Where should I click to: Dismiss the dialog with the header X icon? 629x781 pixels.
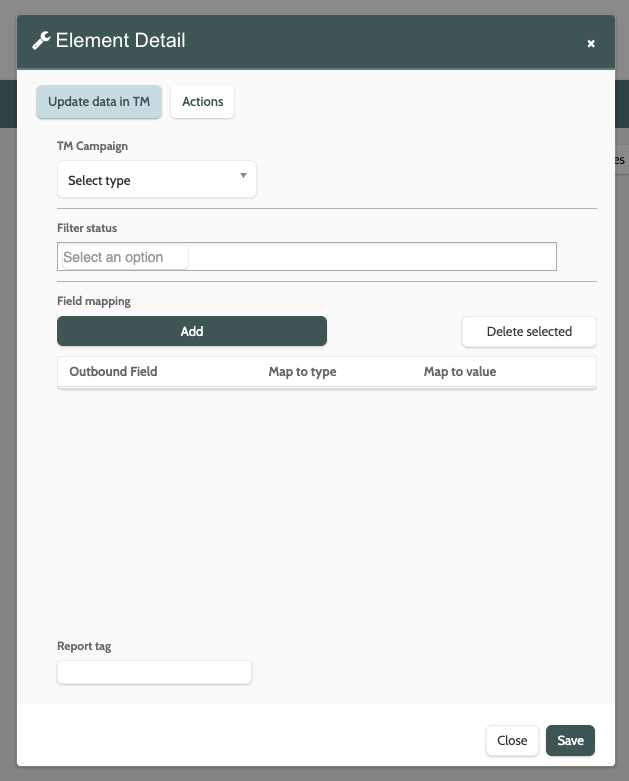591,43
